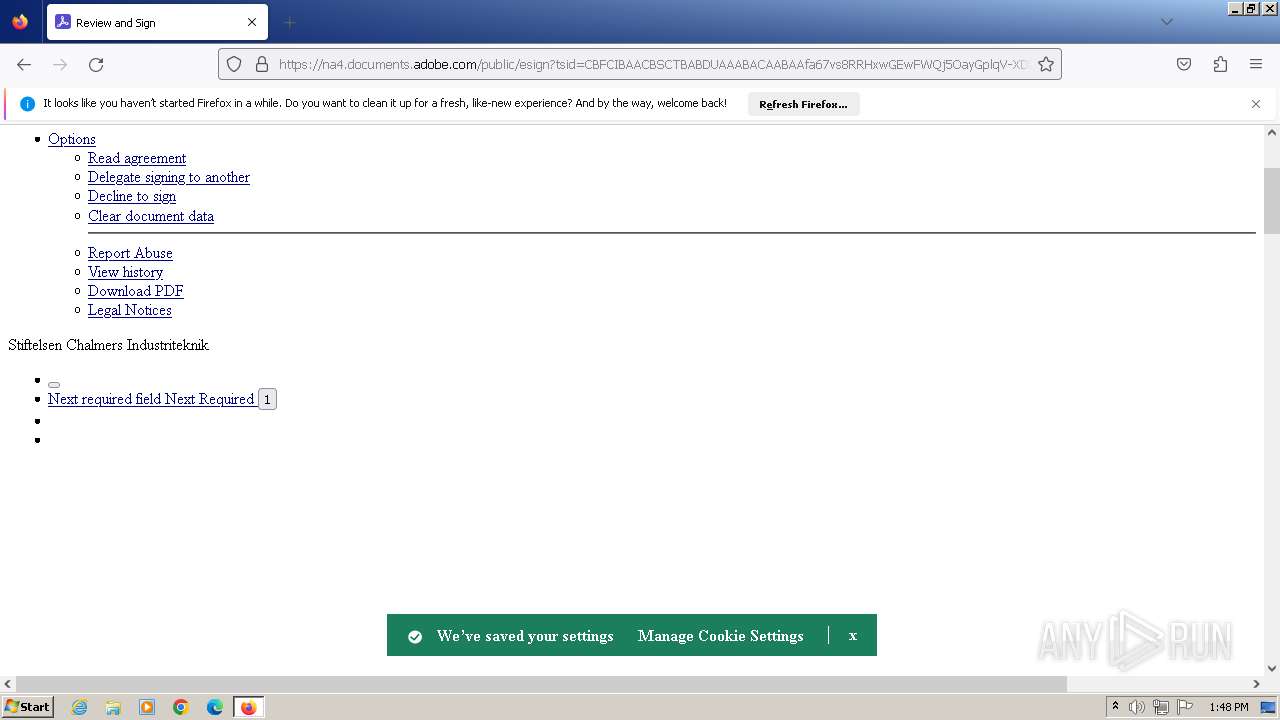Click the Firefox back arrow

[24, 64]
